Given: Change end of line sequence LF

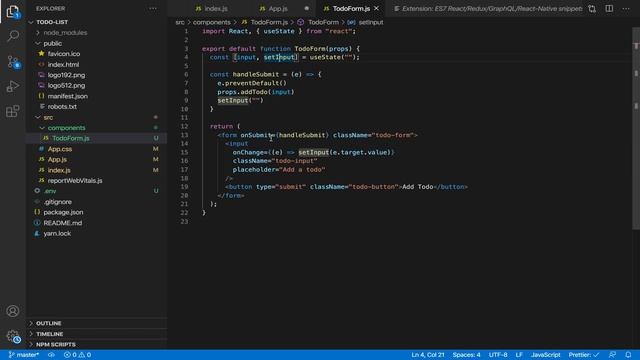Looking at the screenshot, I should coord(519,355).
